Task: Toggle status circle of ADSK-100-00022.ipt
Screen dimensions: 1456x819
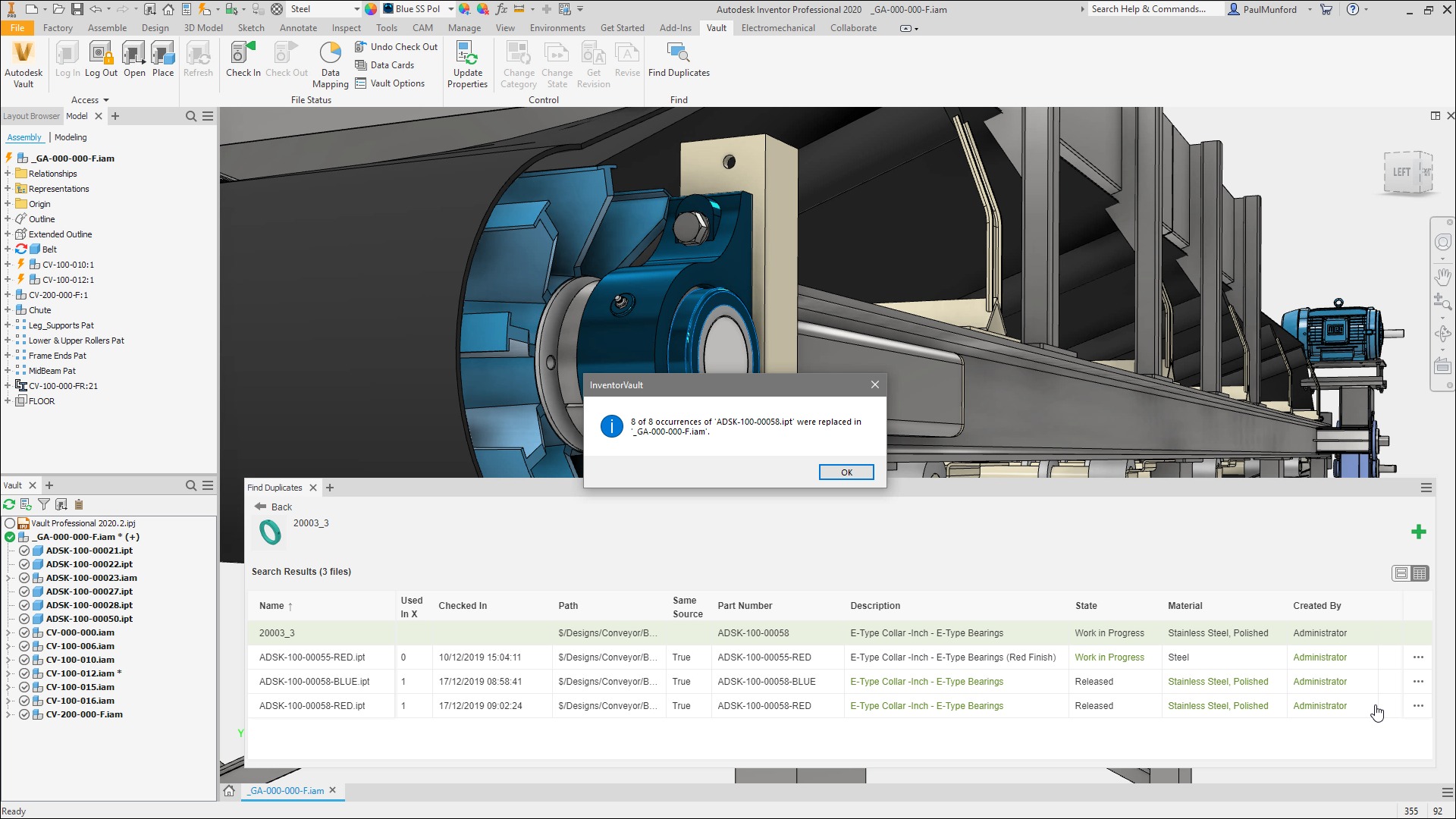Action: (x=24, y=564)
